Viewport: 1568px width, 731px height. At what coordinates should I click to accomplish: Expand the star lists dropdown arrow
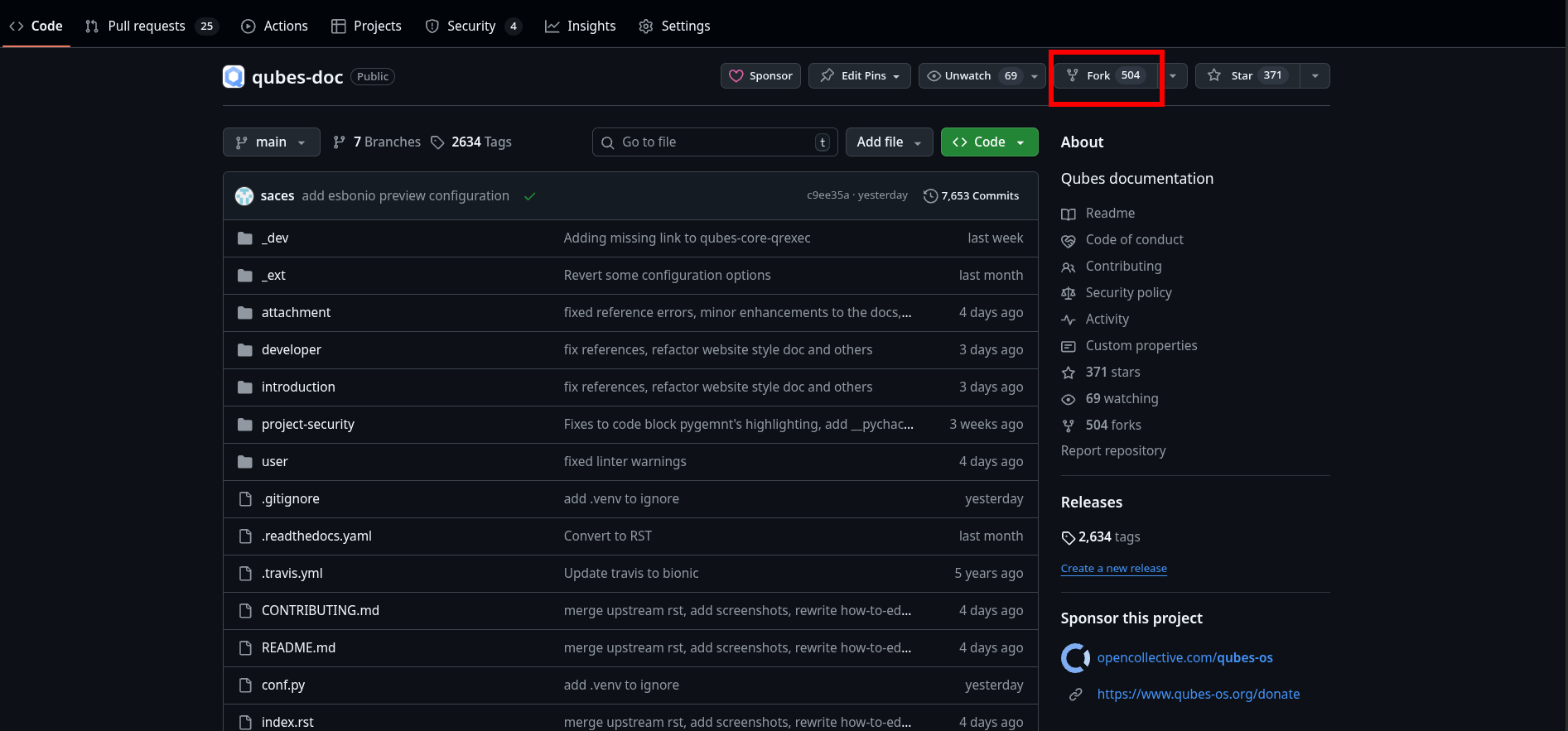click(1315, 75)
